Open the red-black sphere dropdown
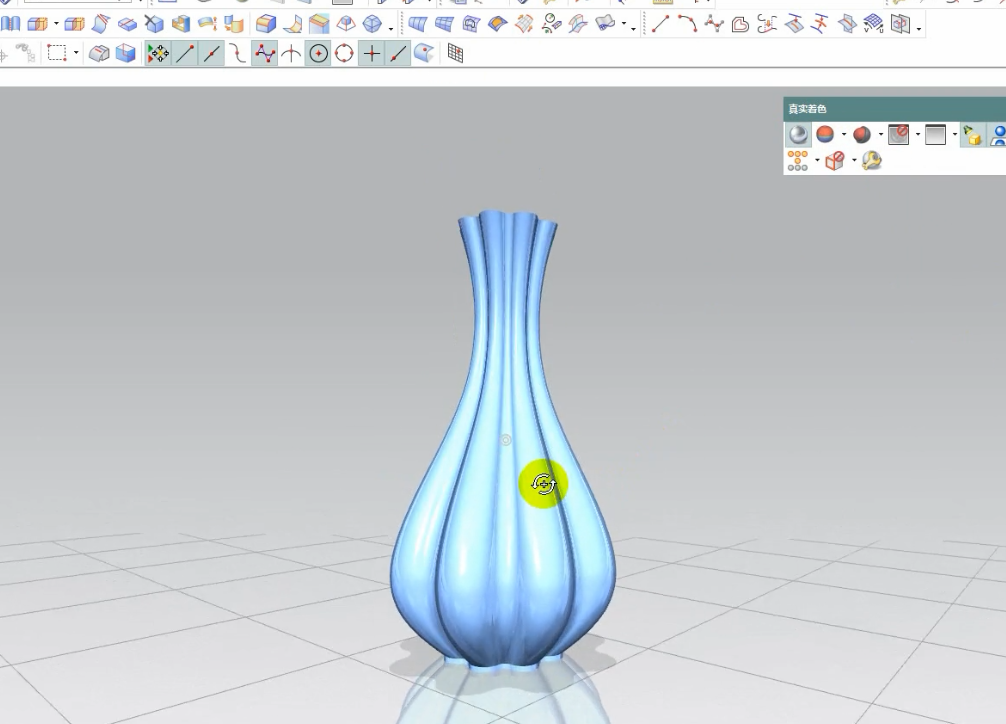Screen dimensions: 1006x724 (x=880, y=134)
